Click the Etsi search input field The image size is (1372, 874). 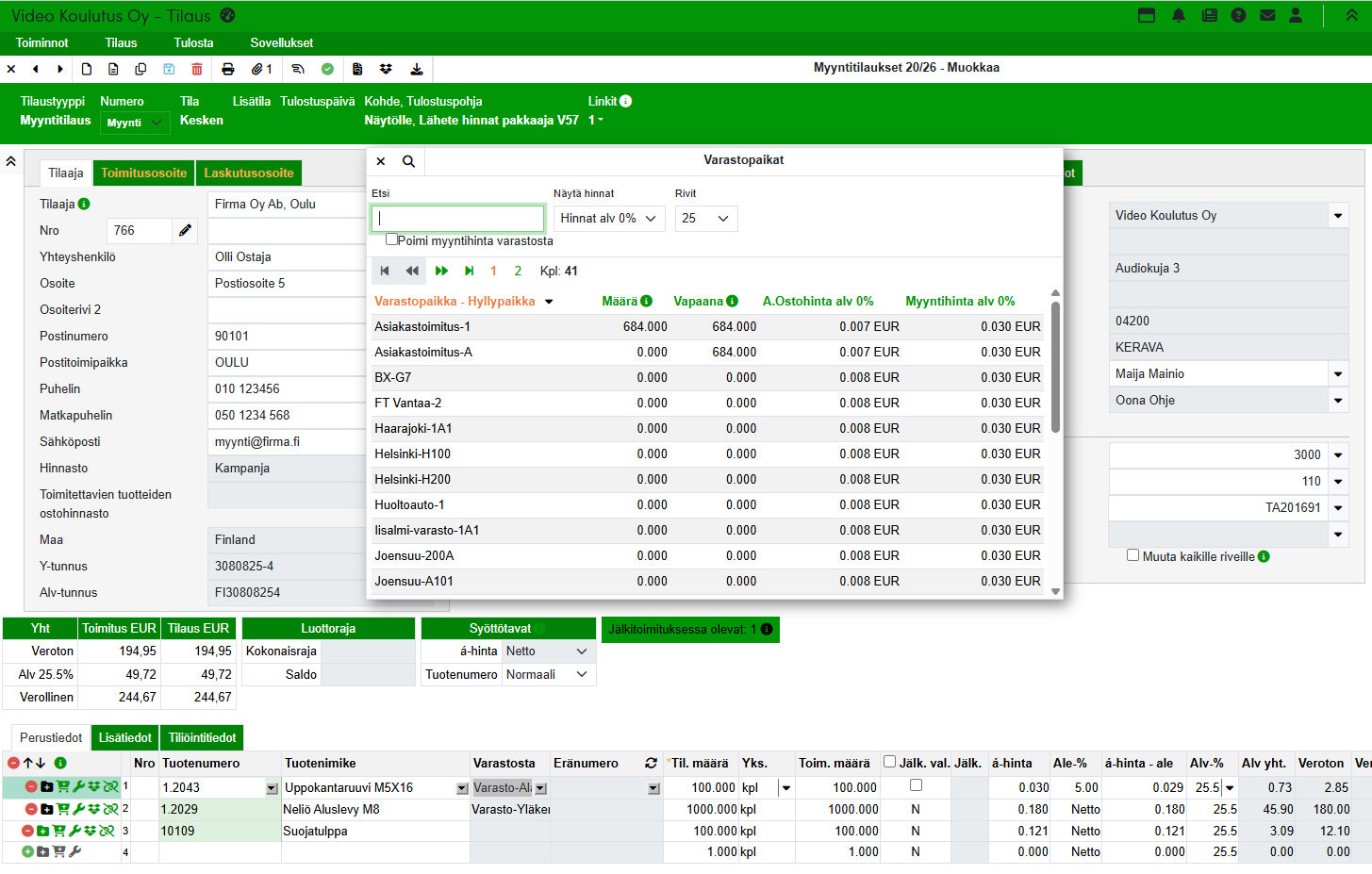tap(458, 219)
